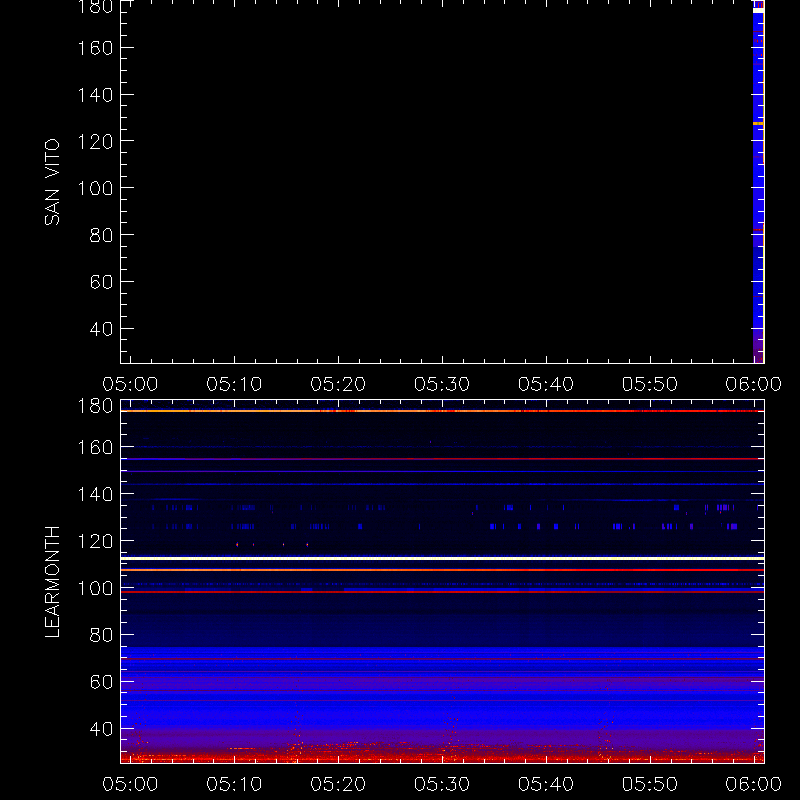
Task: Click the 05:50 time label under the LEARMONTH plot
Action: tap(649, 784)
